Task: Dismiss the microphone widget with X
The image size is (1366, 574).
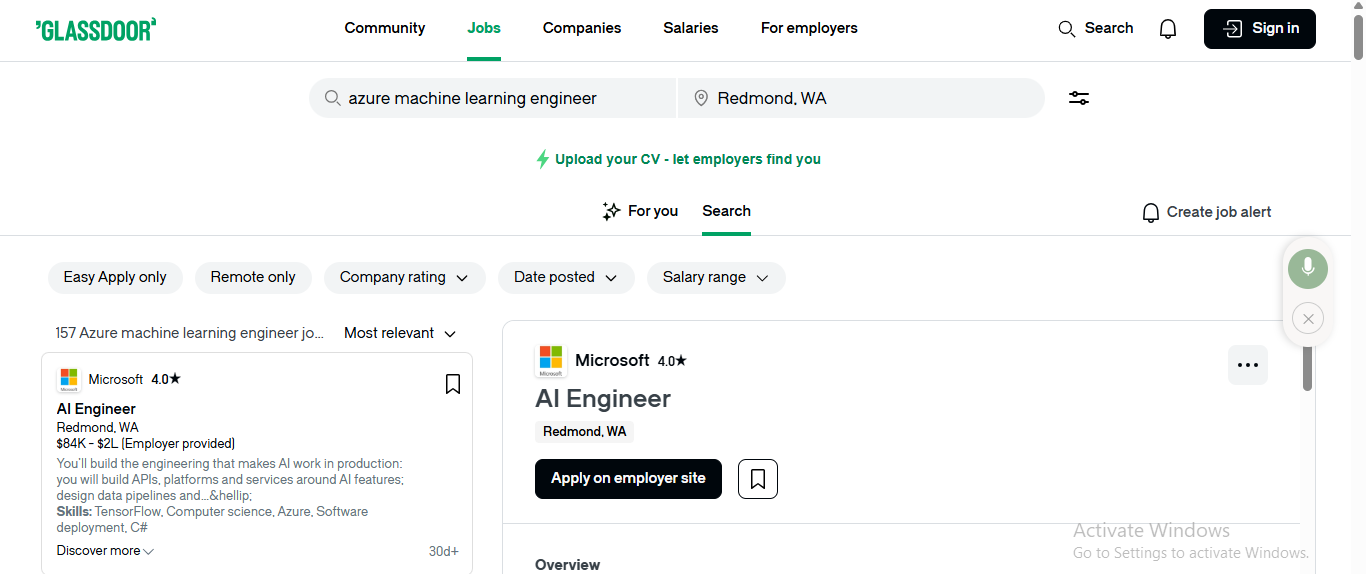Action: tap(1308, 319)
